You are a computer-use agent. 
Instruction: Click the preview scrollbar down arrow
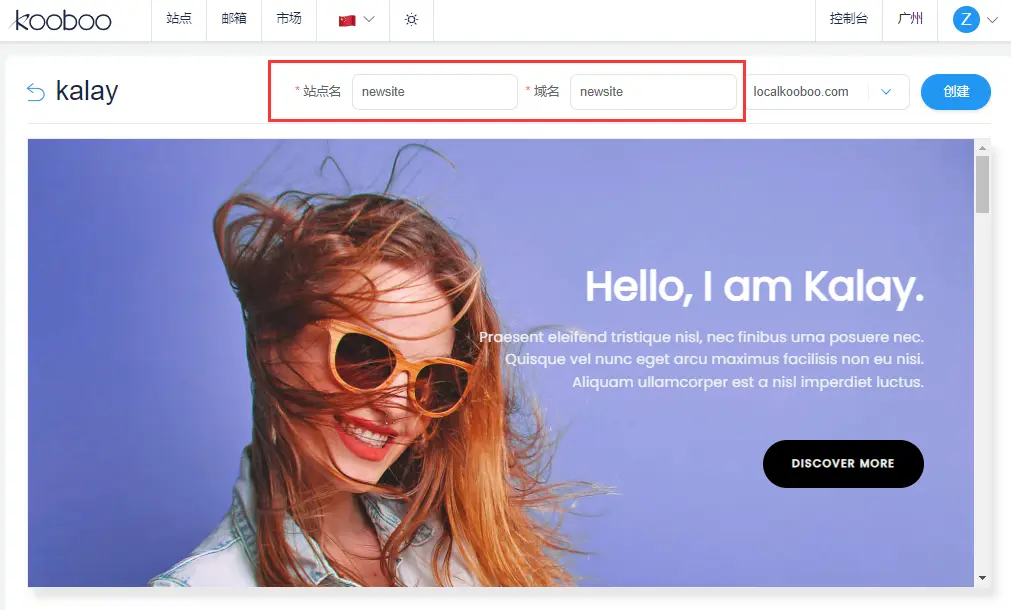click(982, 578)
